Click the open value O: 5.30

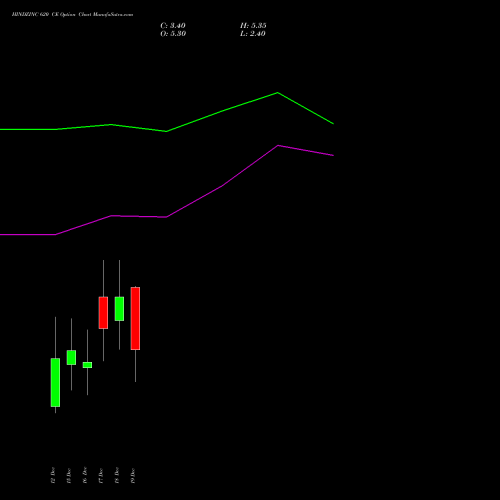click(173, 34)
